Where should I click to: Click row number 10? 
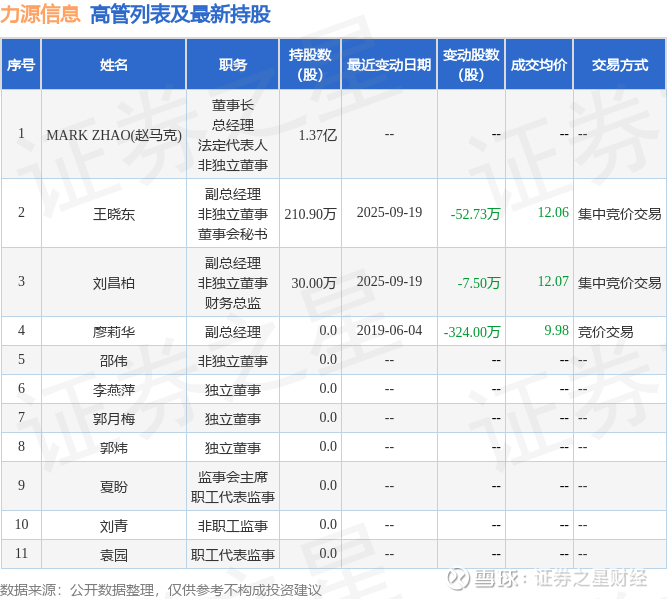[x=21, y=524]
